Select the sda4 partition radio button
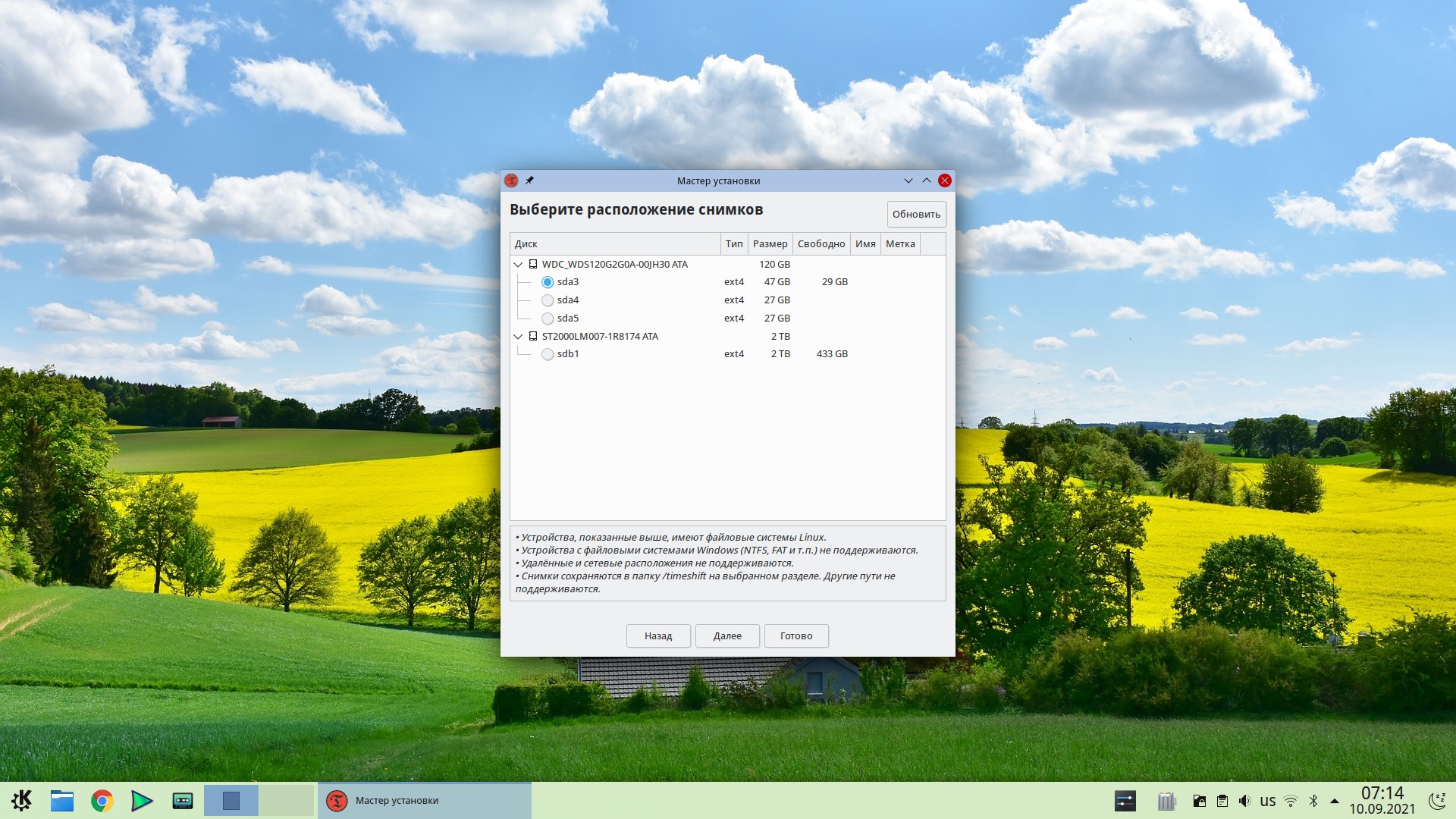This screenshot has height=819, width=1456. click(548, 300)
